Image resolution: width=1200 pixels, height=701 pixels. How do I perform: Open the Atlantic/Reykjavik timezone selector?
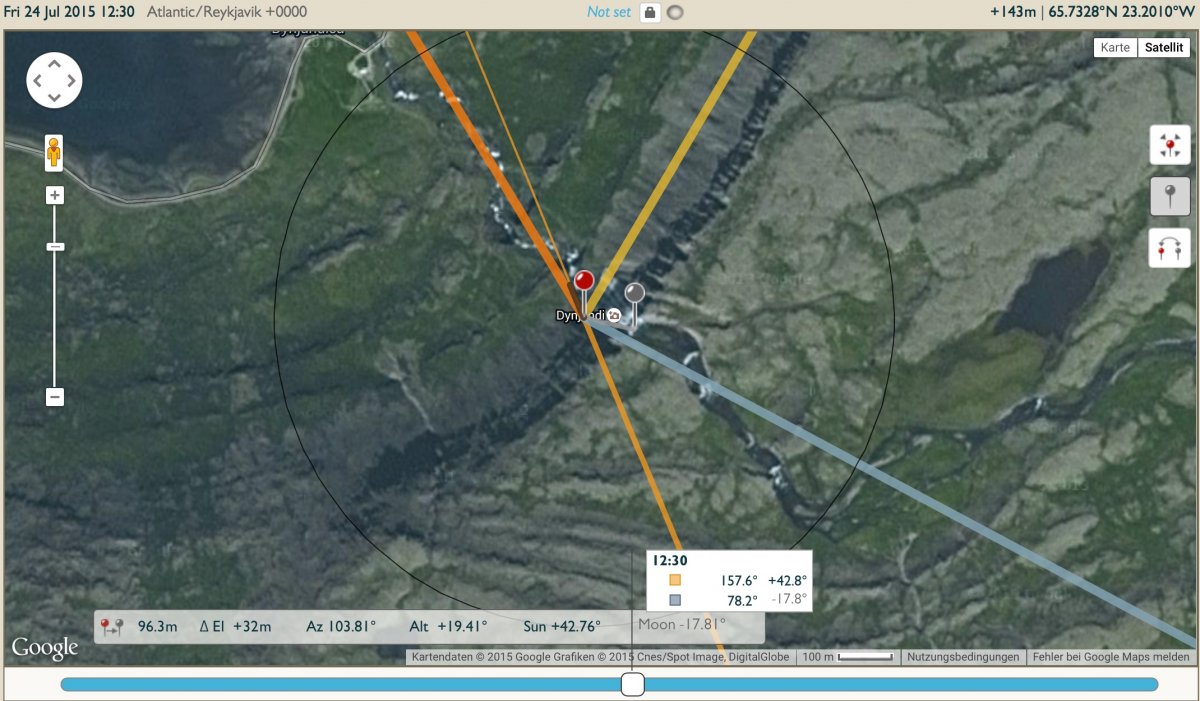pos(227,12)
